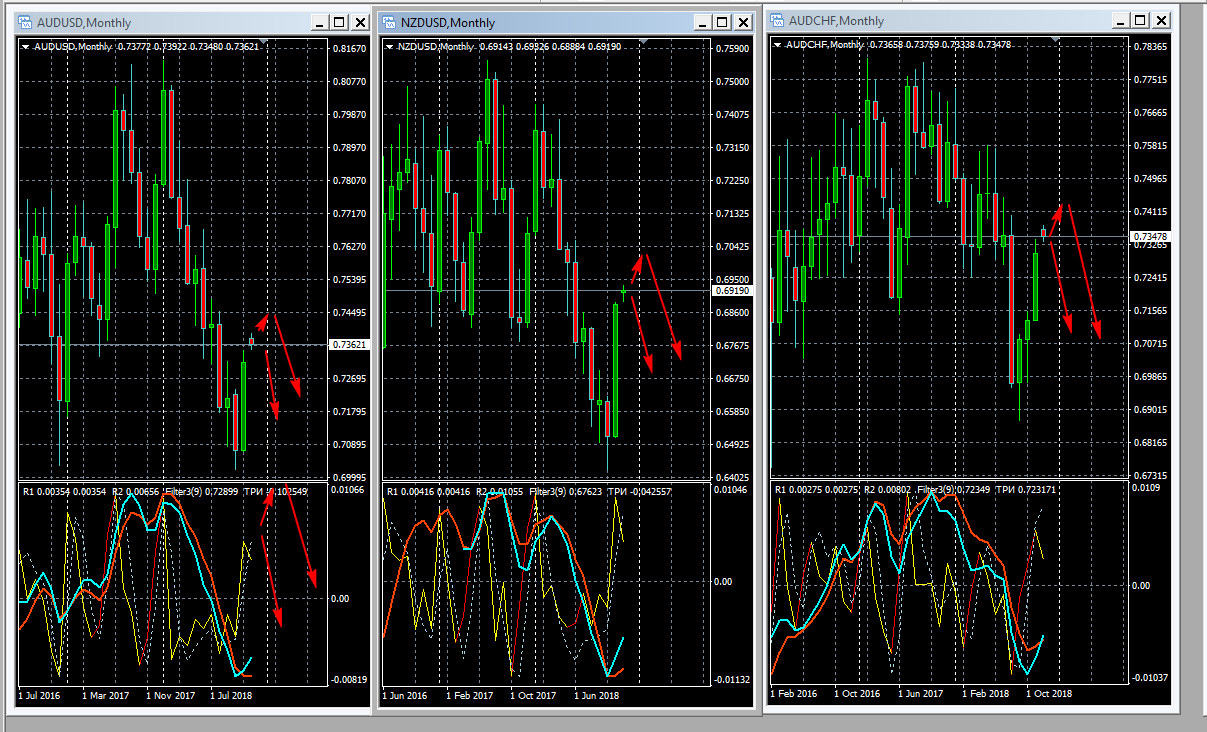The width and height of the screenshot is (1207, 732).
Task: Click the chart shift triangle marker in AUDCHF chart
Action: 1056,39
